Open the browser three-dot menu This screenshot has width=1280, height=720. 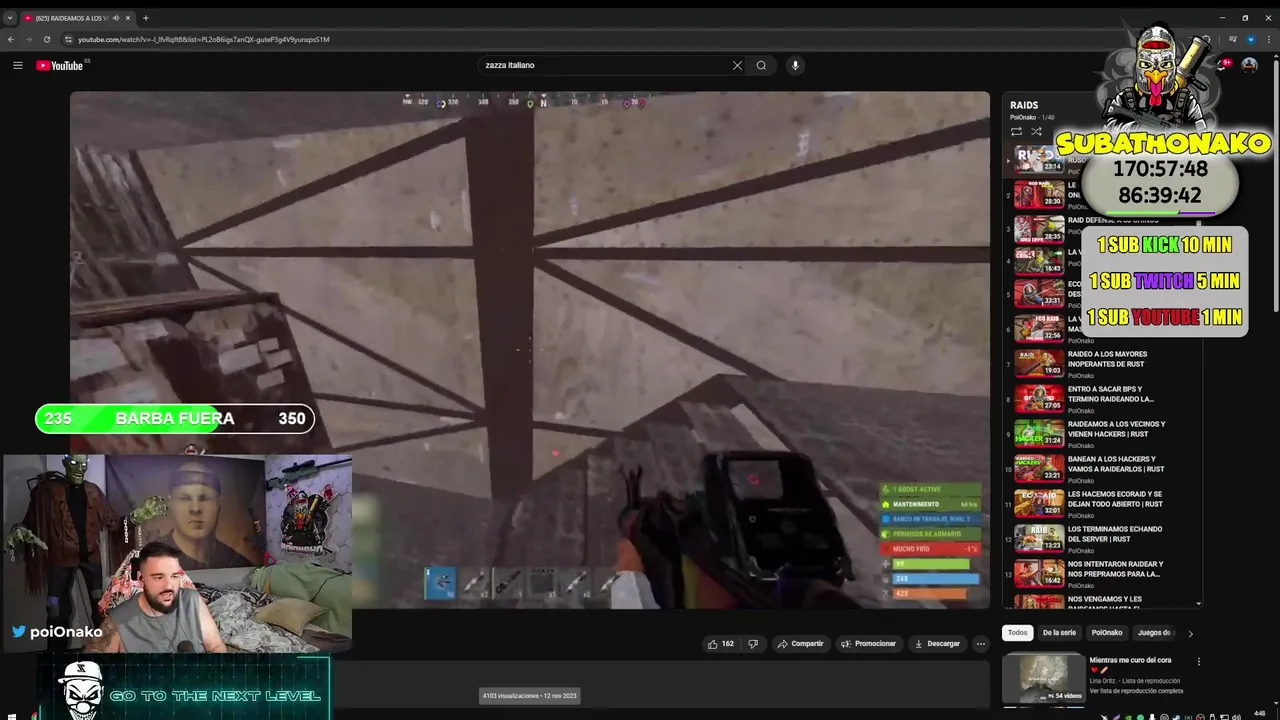point(1267,39)
